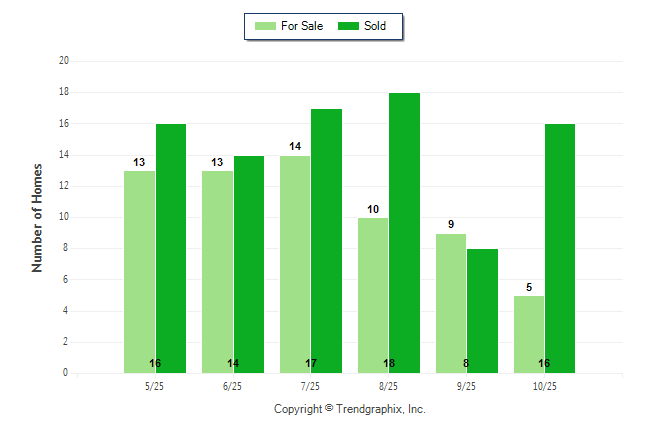The width and height of the screenshot is (646, 434).
Task: Click the Number of Homes axis title
Action: click(37, 217)
